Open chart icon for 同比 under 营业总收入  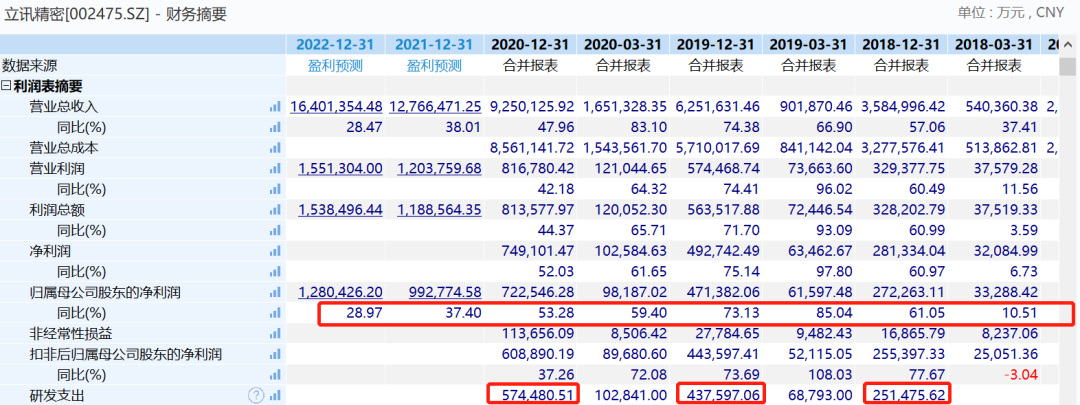pyautogui.click(x=276, y=127)
